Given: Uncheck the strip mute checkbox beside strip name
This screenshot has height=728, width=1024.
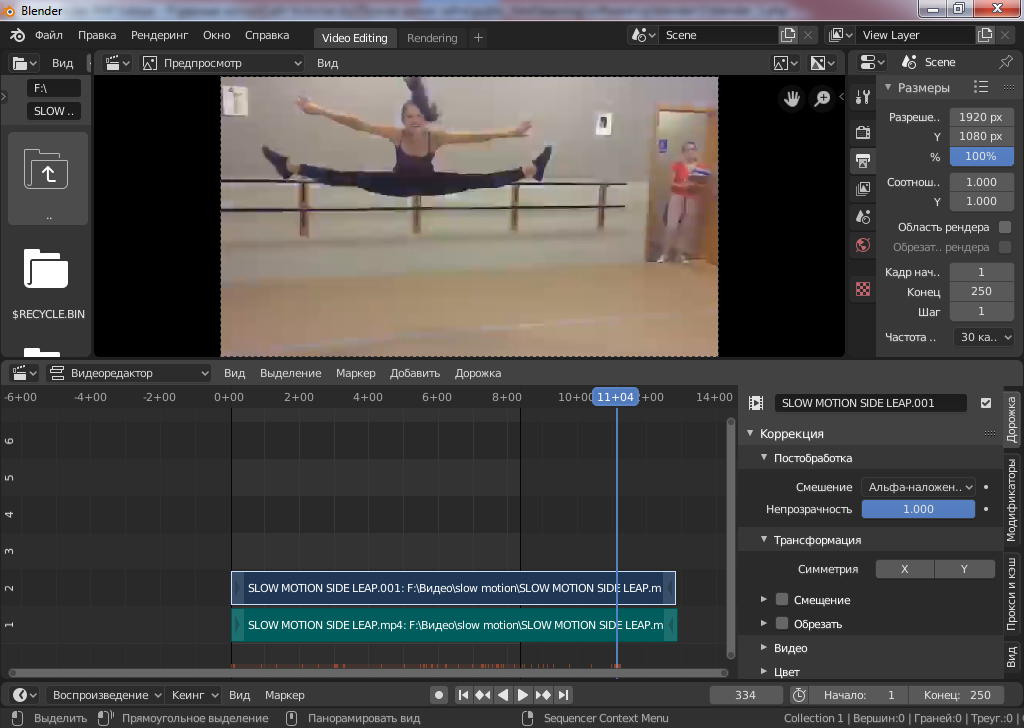Looking at the screenshot, I should click(x=986, y=403).
